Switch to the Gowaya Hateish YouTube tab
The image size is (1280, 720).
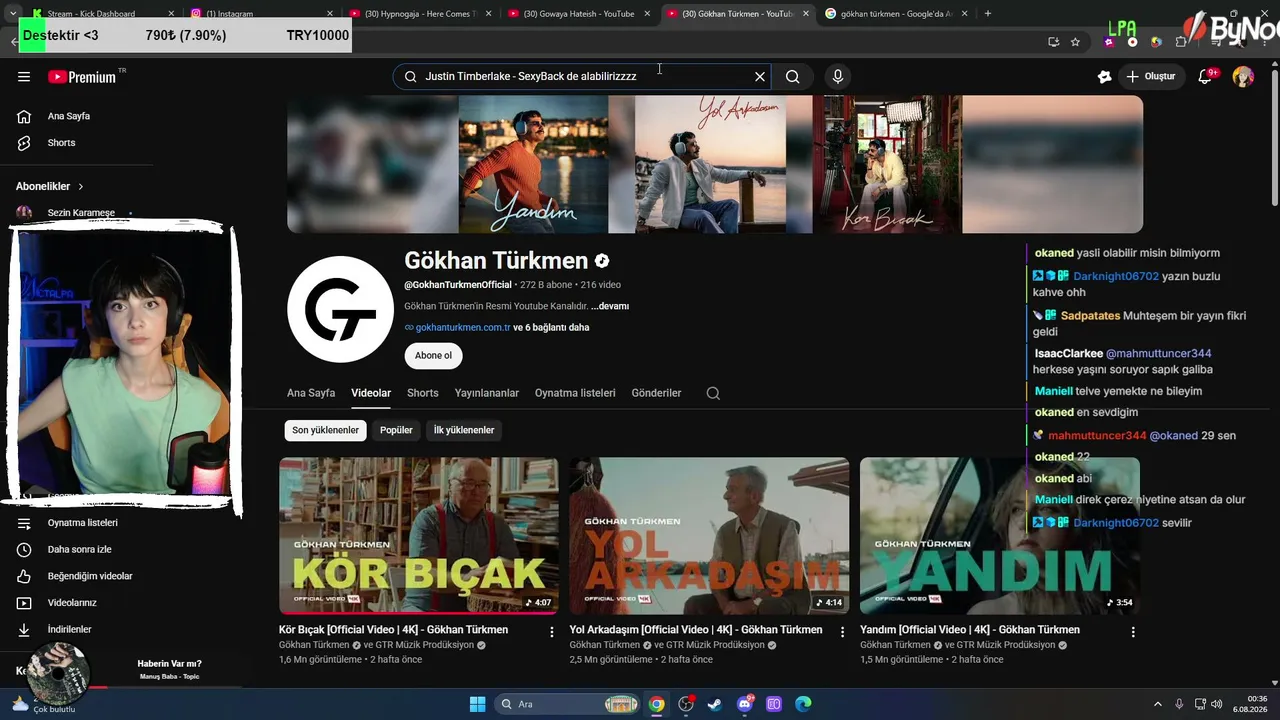(579, 13)
